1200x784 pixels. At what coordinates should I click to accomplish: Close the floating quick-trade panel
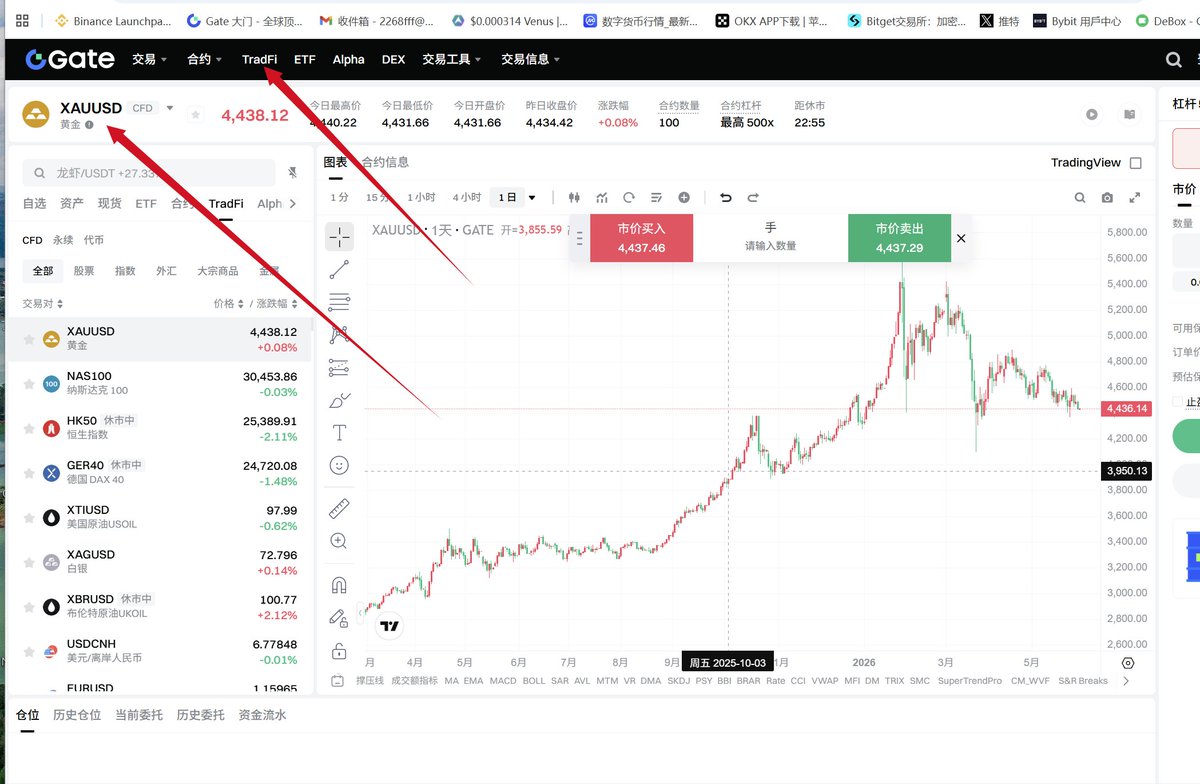click(961, 238)
